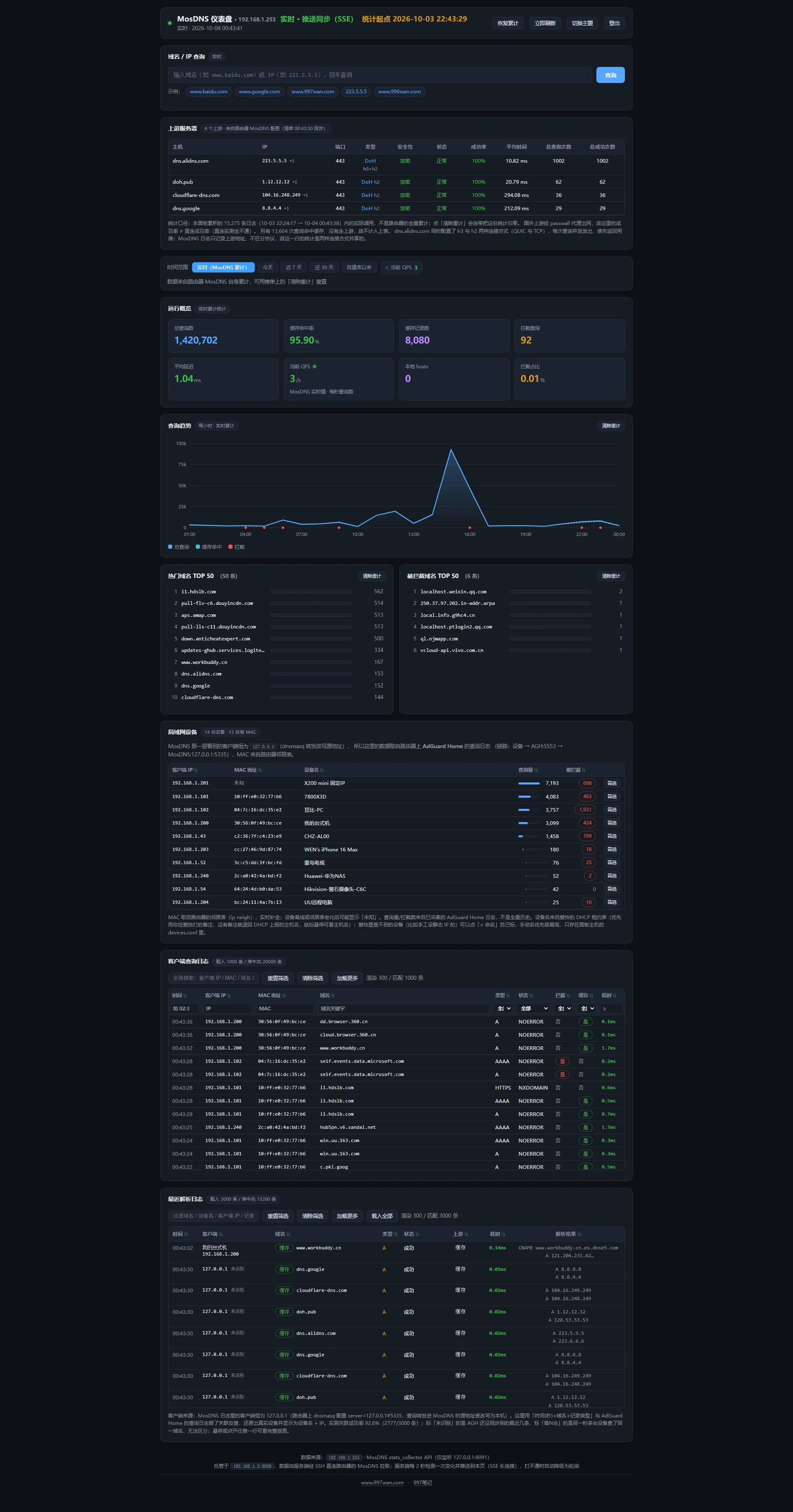
Task: Switch time range to 近 30 天
Action: 324,268
